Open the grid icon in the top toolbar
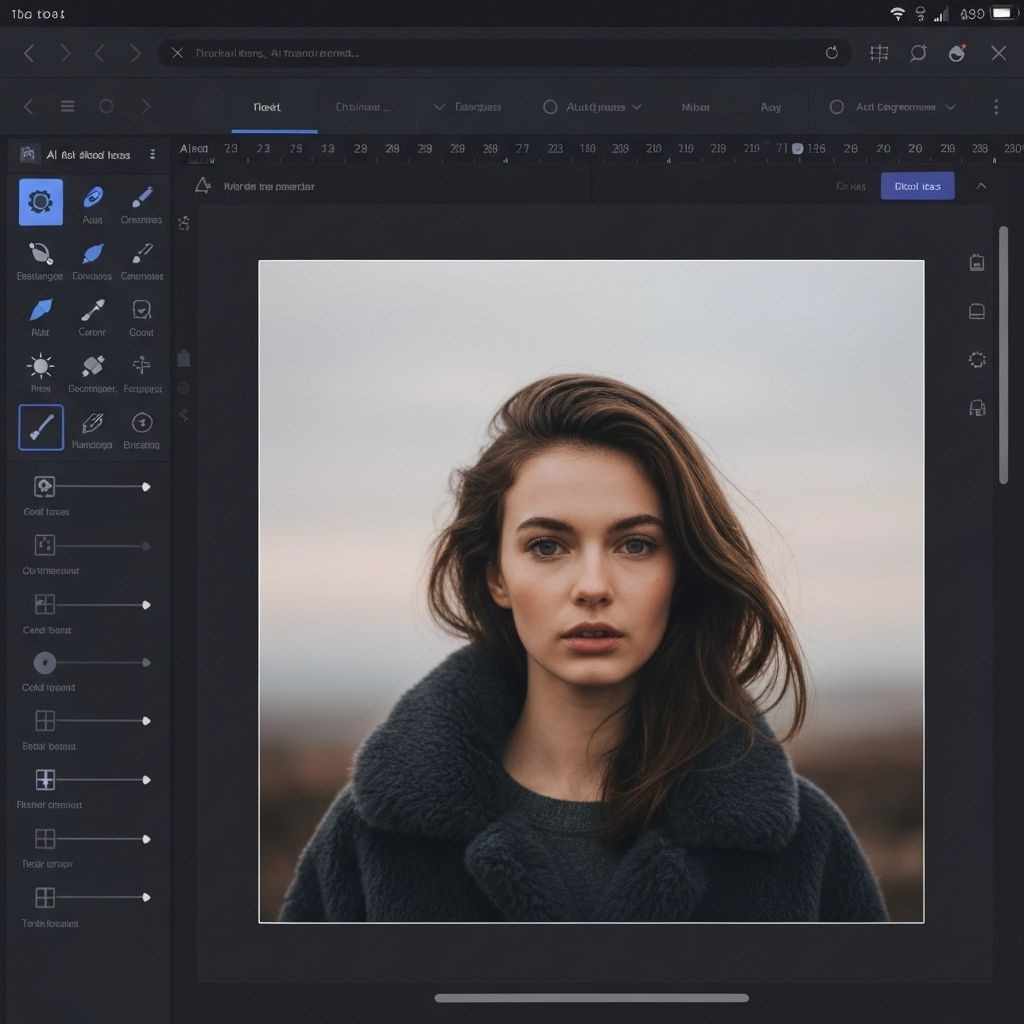 879,53
